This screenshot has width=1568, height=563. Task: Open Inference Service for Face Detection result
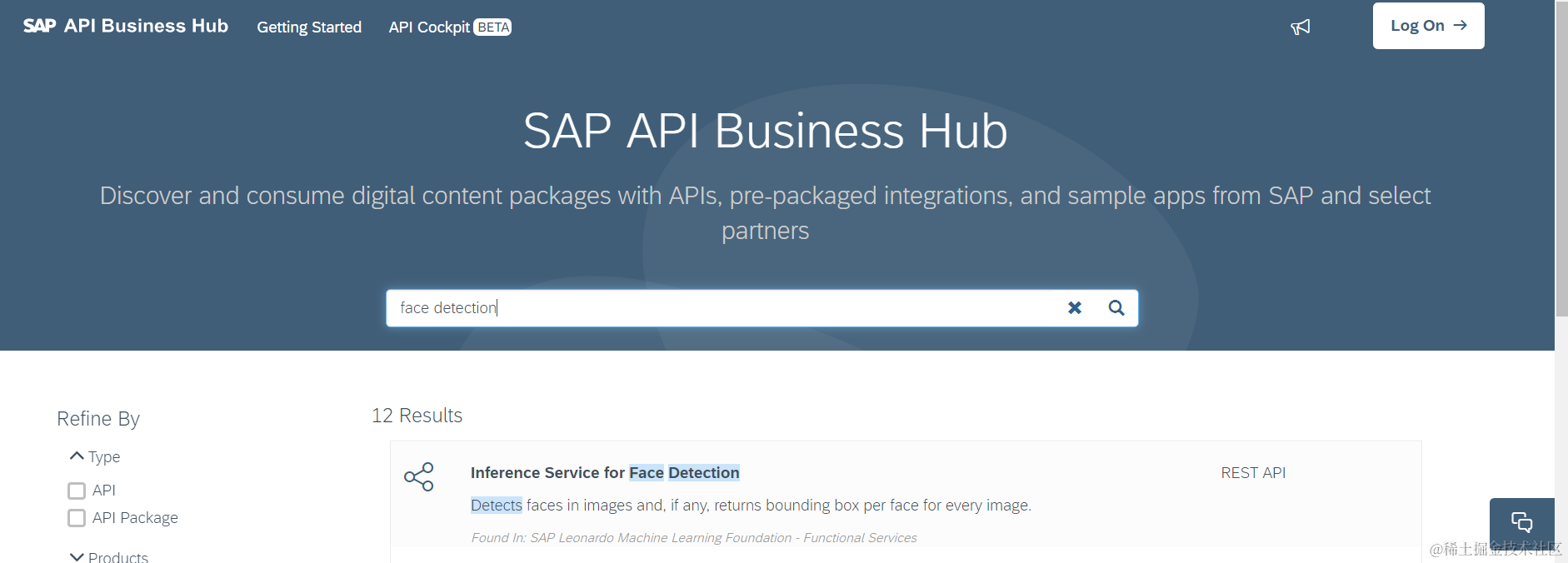coord(604,473)
